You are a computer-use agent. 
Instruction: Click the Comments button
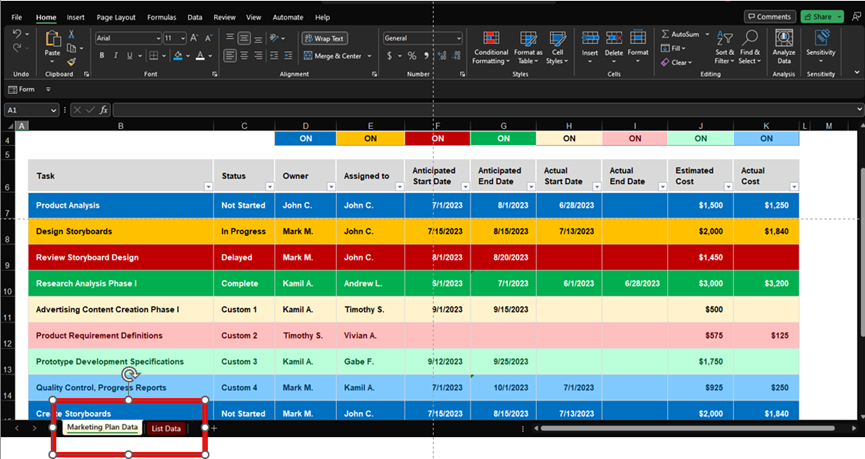click(770, 17)
